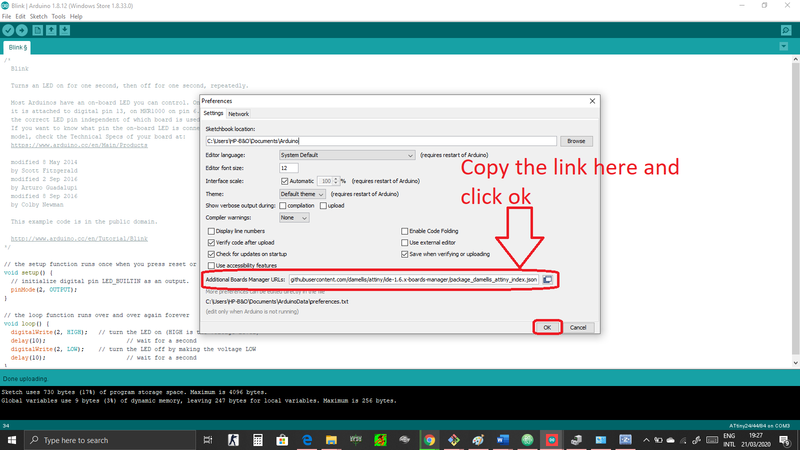Open File Explorer from the taskbar

point(331,440)
